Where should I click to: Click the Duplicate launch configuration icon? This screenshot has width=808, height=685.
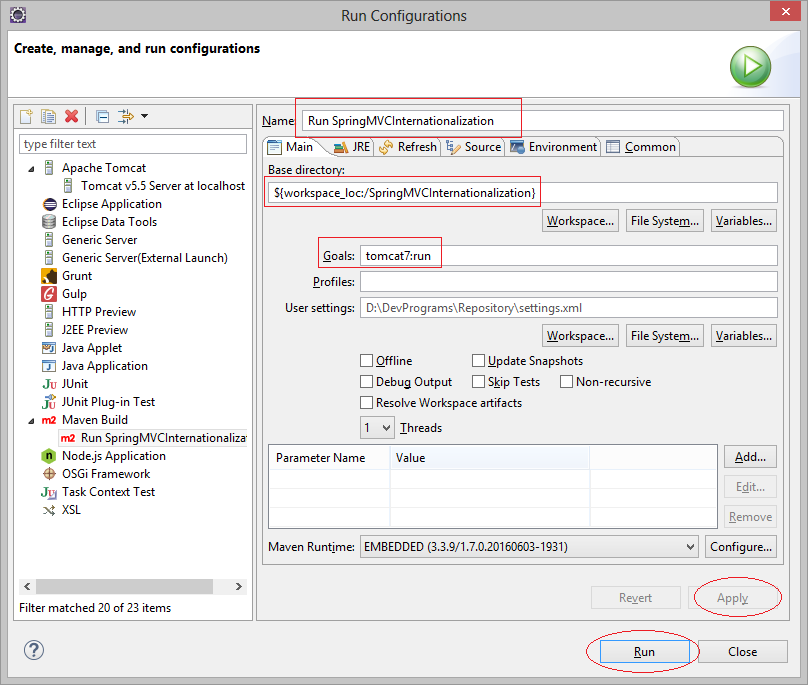48,116
